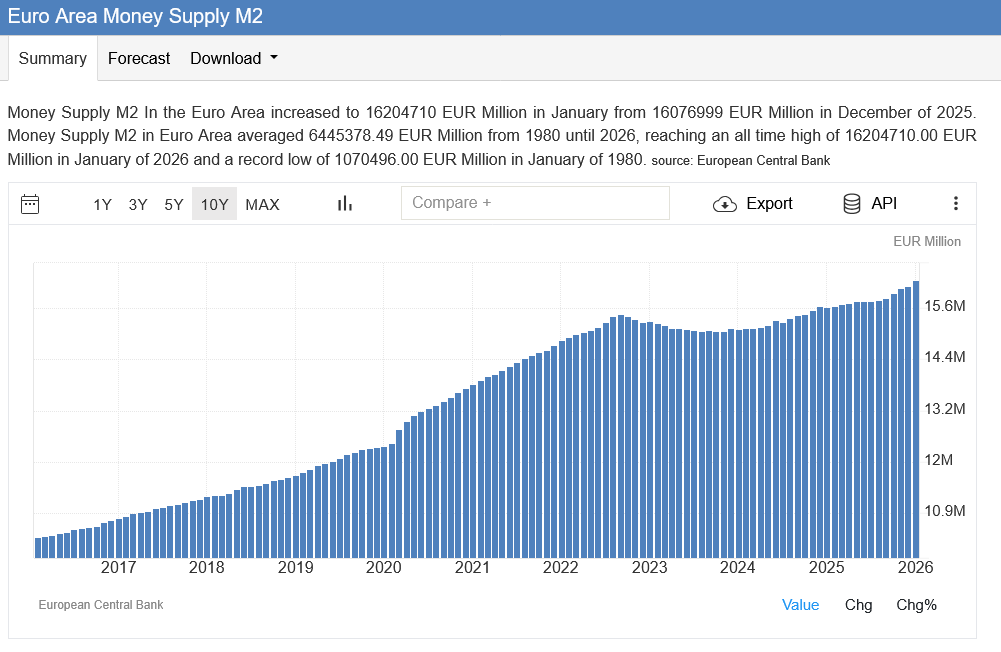Select the 3Y time range

tap(138, 204)
